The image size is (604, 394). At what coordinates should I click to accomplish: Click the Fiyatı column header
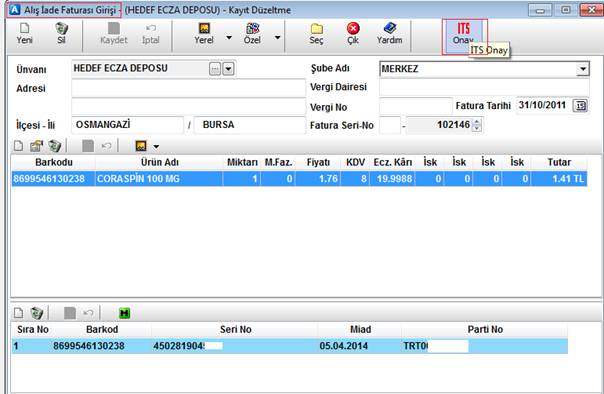tap(318, 162)
